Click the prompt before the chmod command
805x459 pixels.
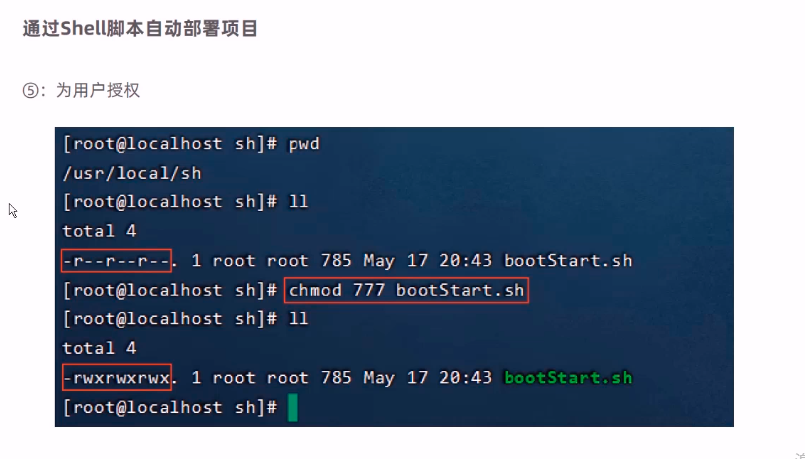point(170,291)
